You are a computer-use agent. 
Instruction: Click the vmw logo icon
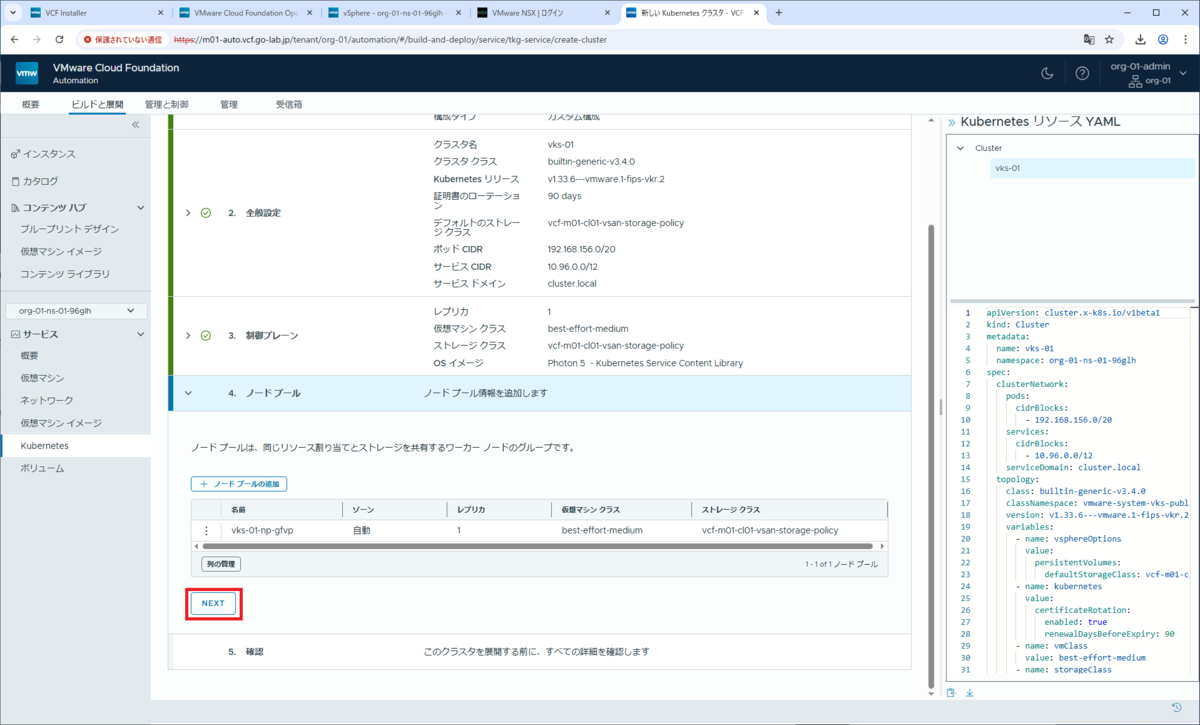click(27, 73)
